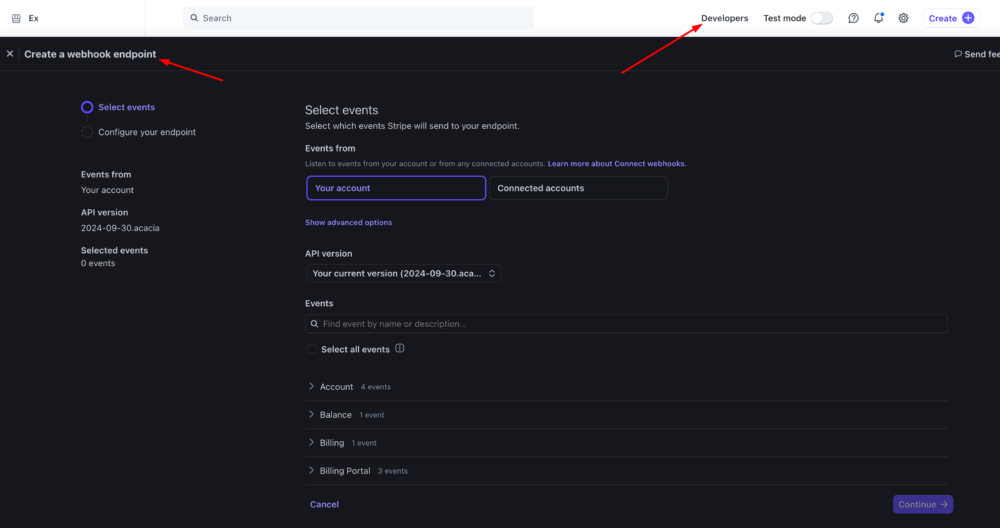Choose the Connected accounts option

(578, 188)
